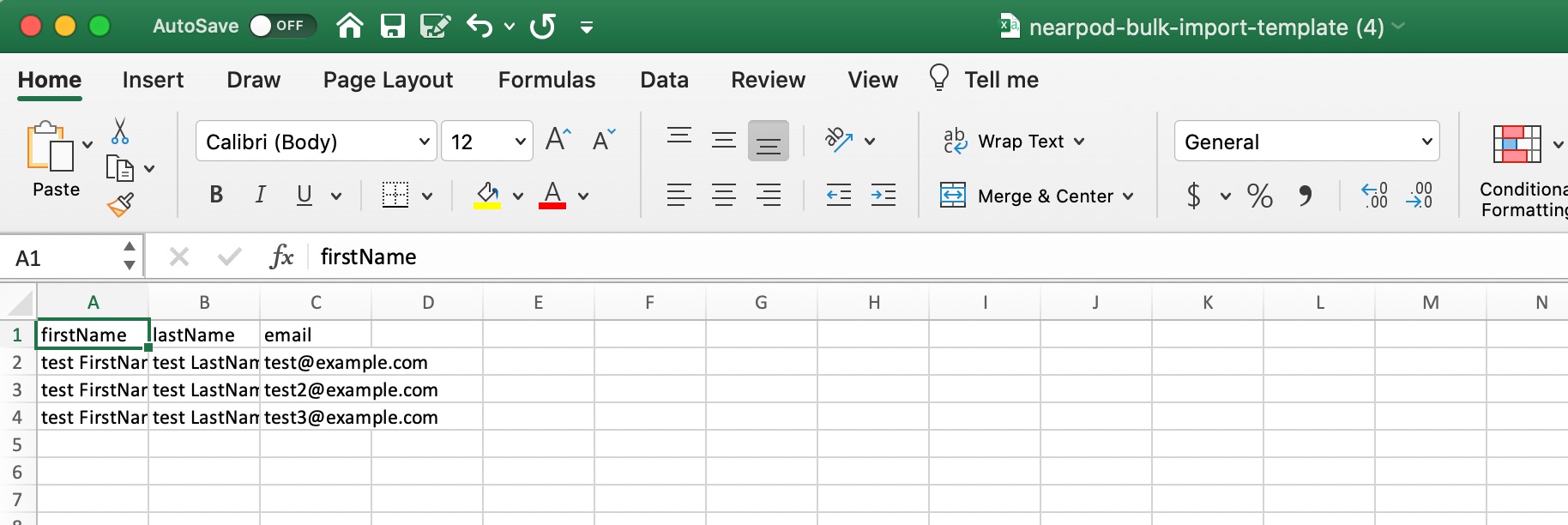The height and width of the screenshot is (525, 1568).
Task: Switch to the Formulas tab
Action: (546, 80)
